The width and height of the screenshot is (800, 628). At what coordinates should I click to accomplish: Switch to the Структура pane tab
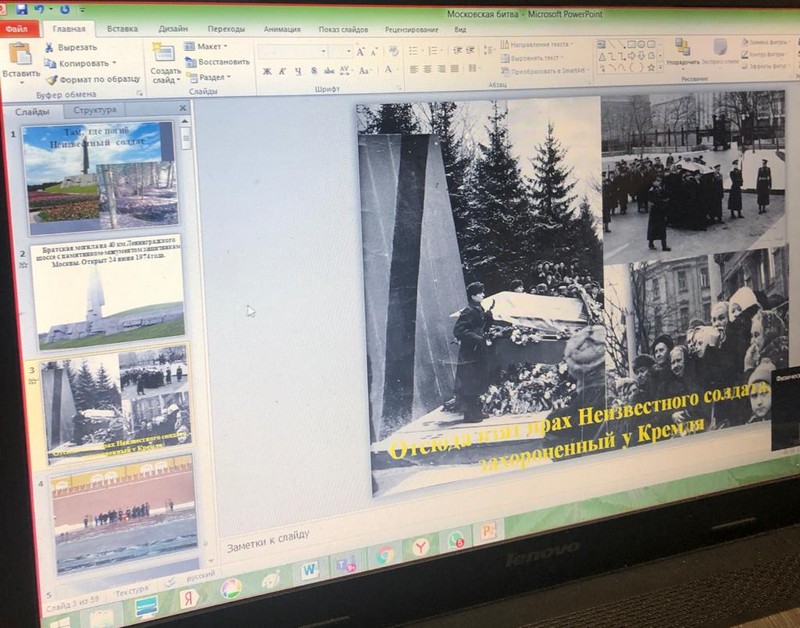pyautogui.click(x=95, y=110)
